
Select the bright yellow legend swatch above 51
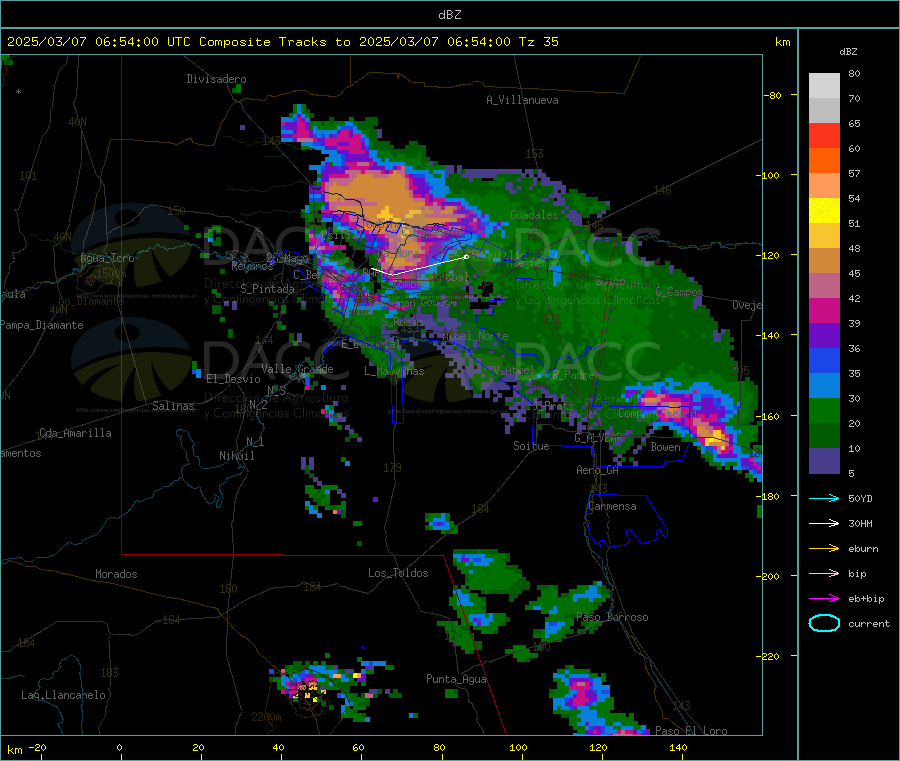tap(824, 211)
